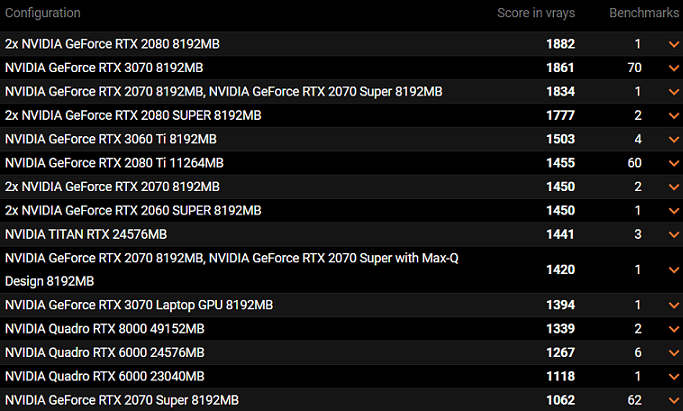Select the 2x NVIDIA GeForce RTX 2080 8192MB text
This screenshot has width=683, height=411.
point(112,44)
